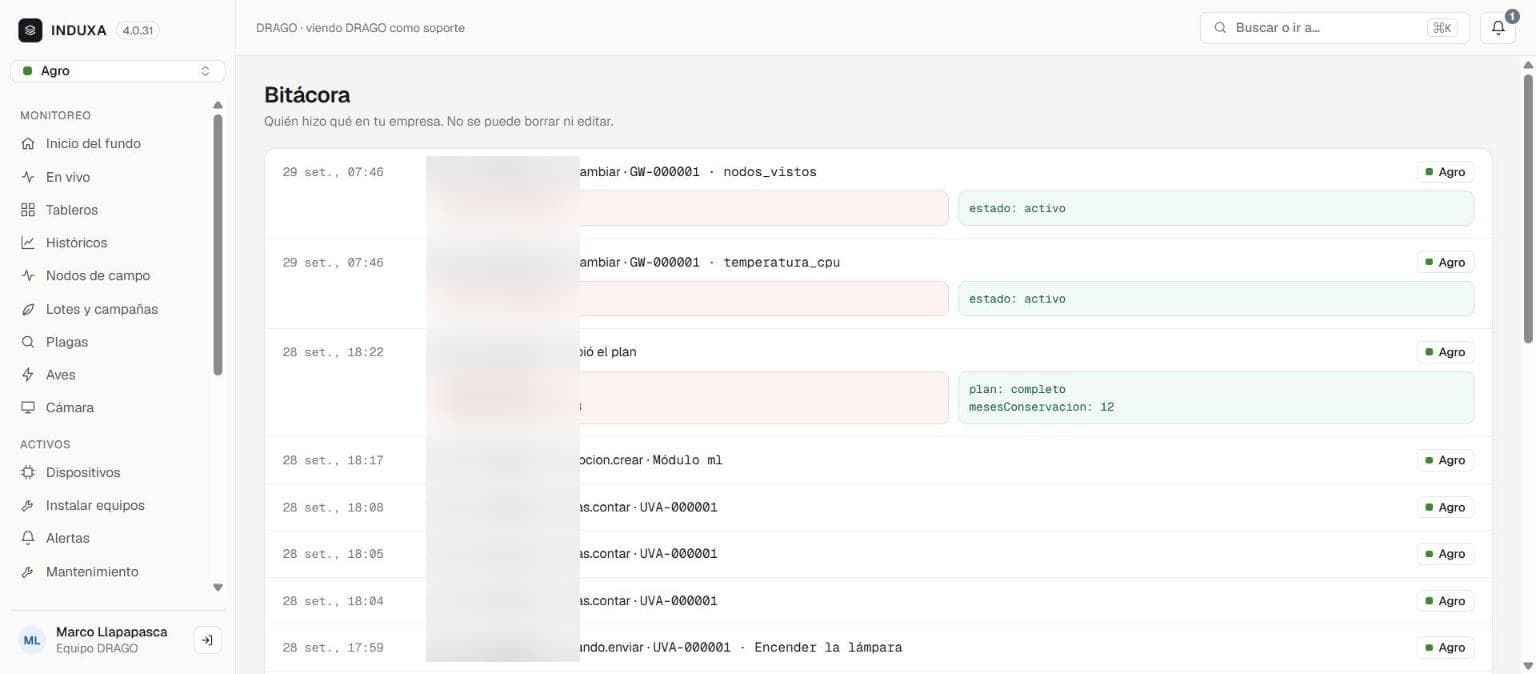
Task: Click the Agro tag on the temperatura_cpu entry
Action: [x=1445, y=262]
